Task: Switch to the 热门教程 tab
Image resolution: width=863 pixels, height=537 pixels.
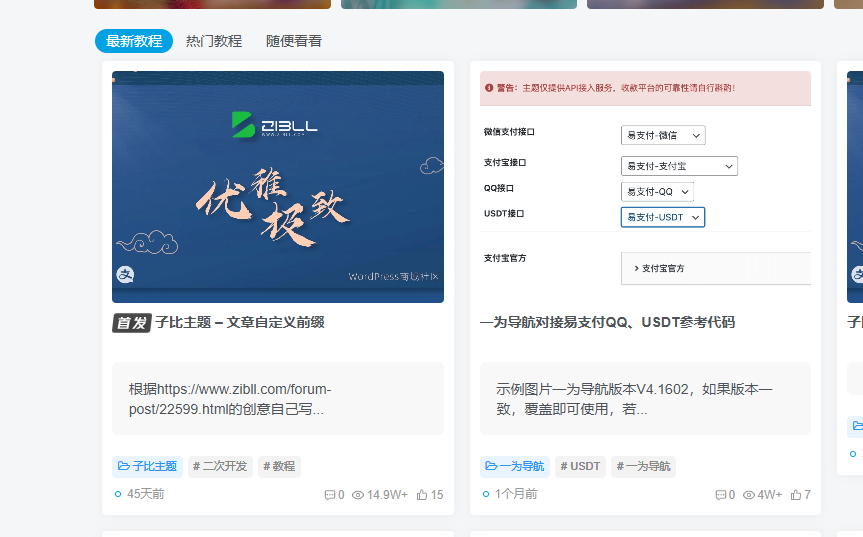Action: coord(214,41)
